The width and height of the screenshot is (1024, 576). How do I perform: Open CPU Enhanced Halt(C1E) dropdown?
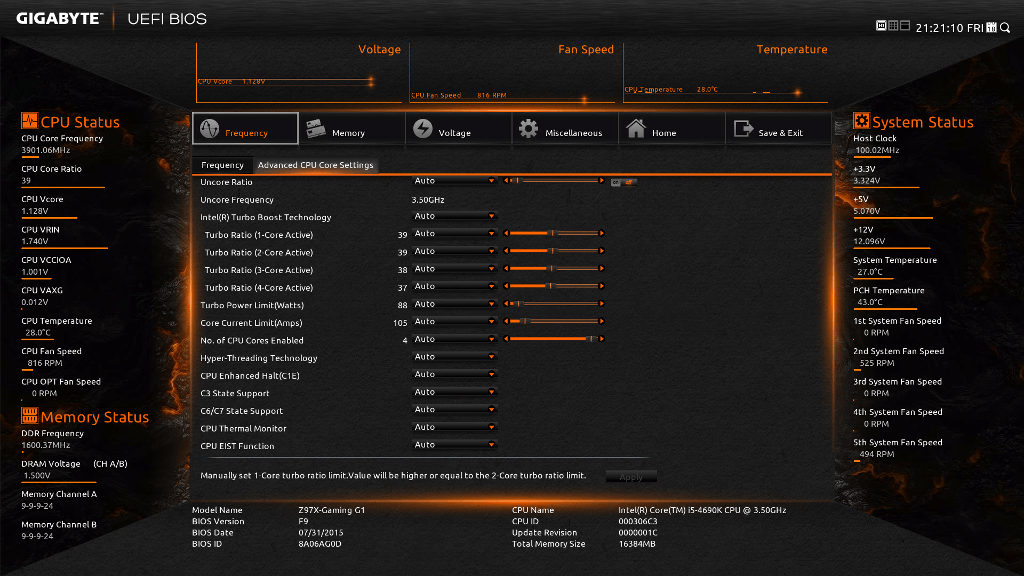point(454,375)
